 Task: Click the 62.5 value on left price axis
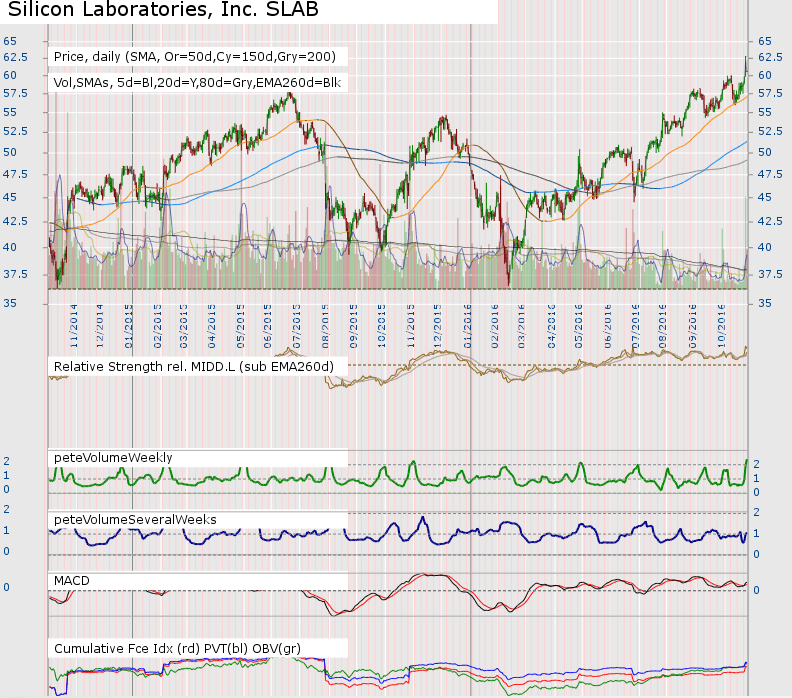point(16,57)
